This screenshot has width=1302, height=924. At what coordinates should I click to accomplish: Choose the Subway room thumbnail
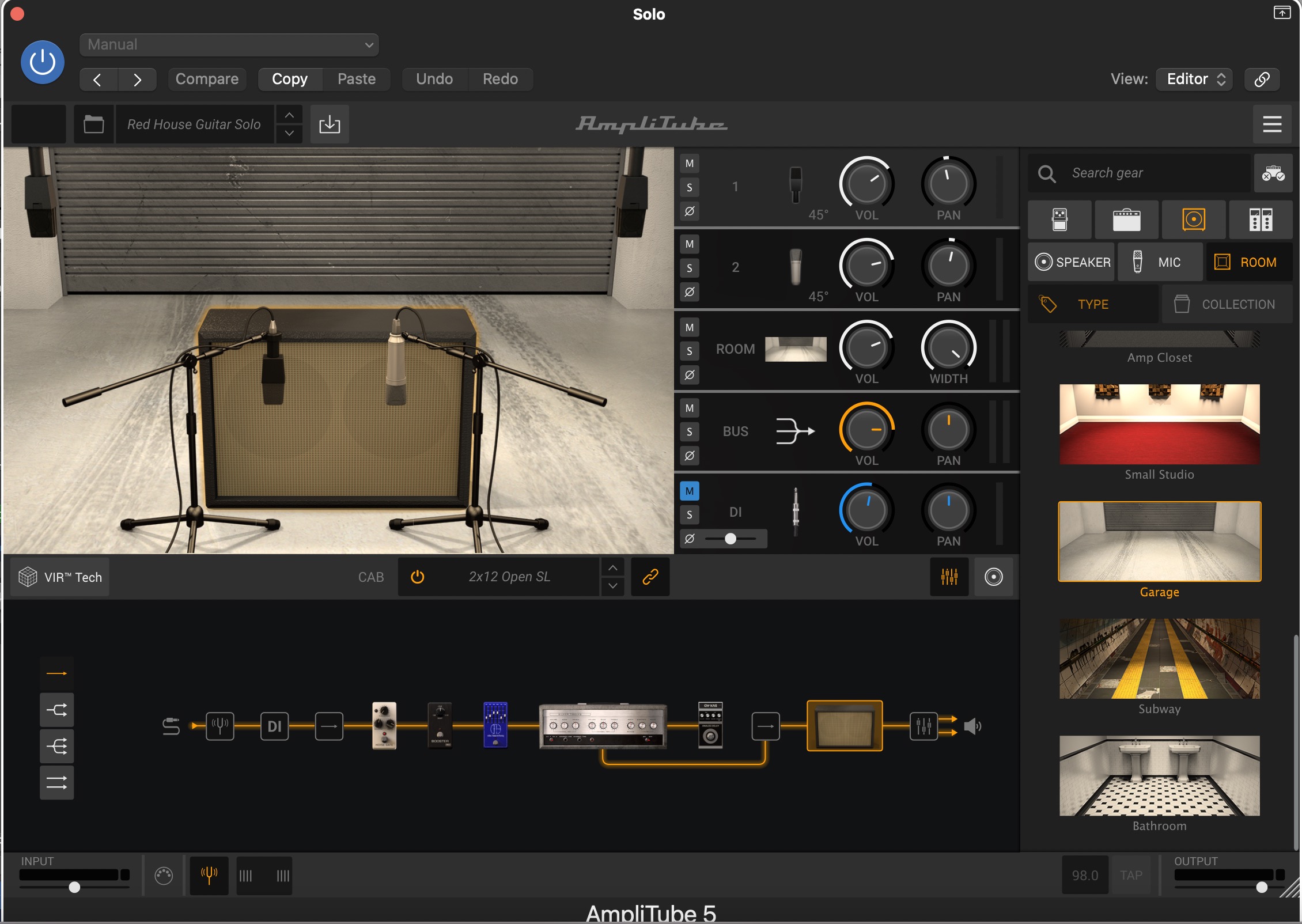[x=1159, y=658]
